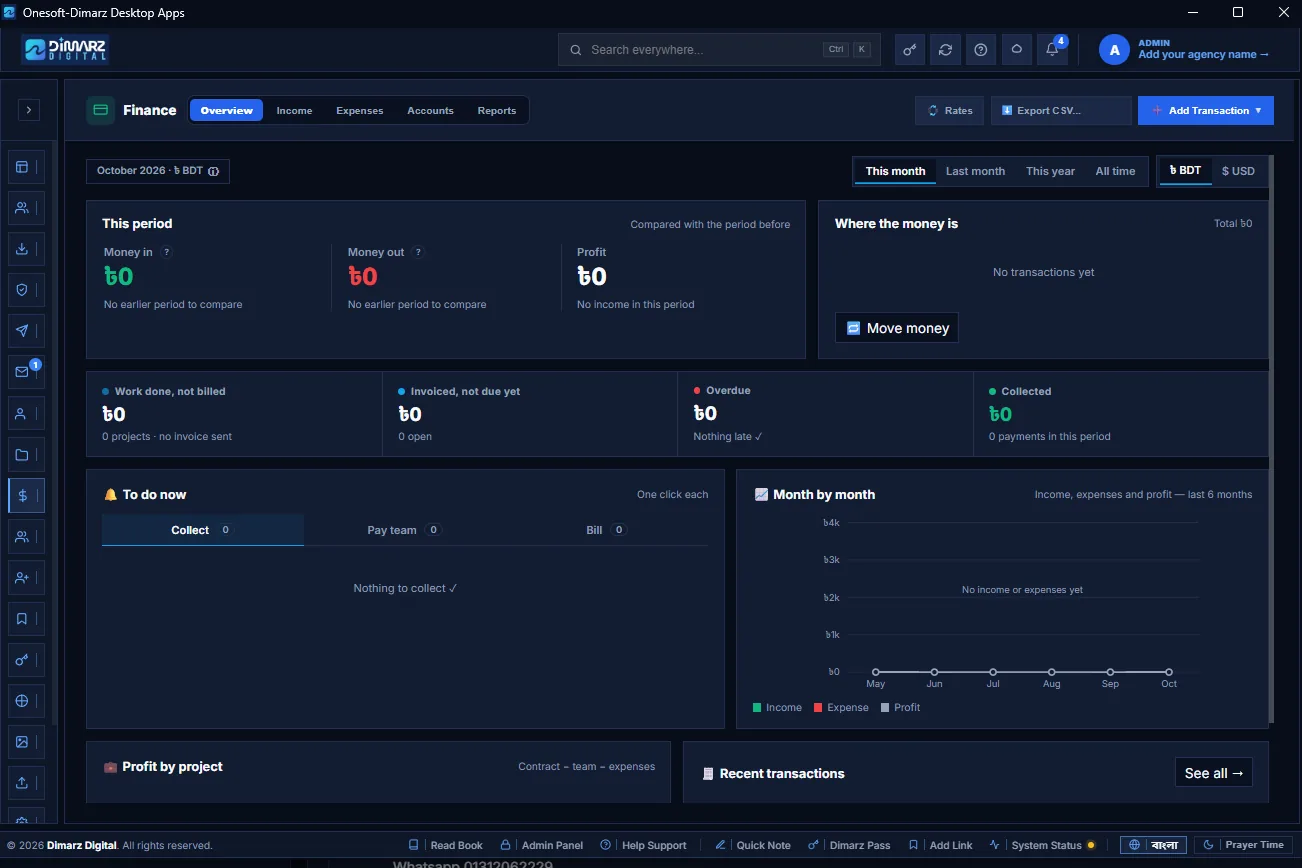
Task: Click See all recent transactions
Action: point(1214,773)
